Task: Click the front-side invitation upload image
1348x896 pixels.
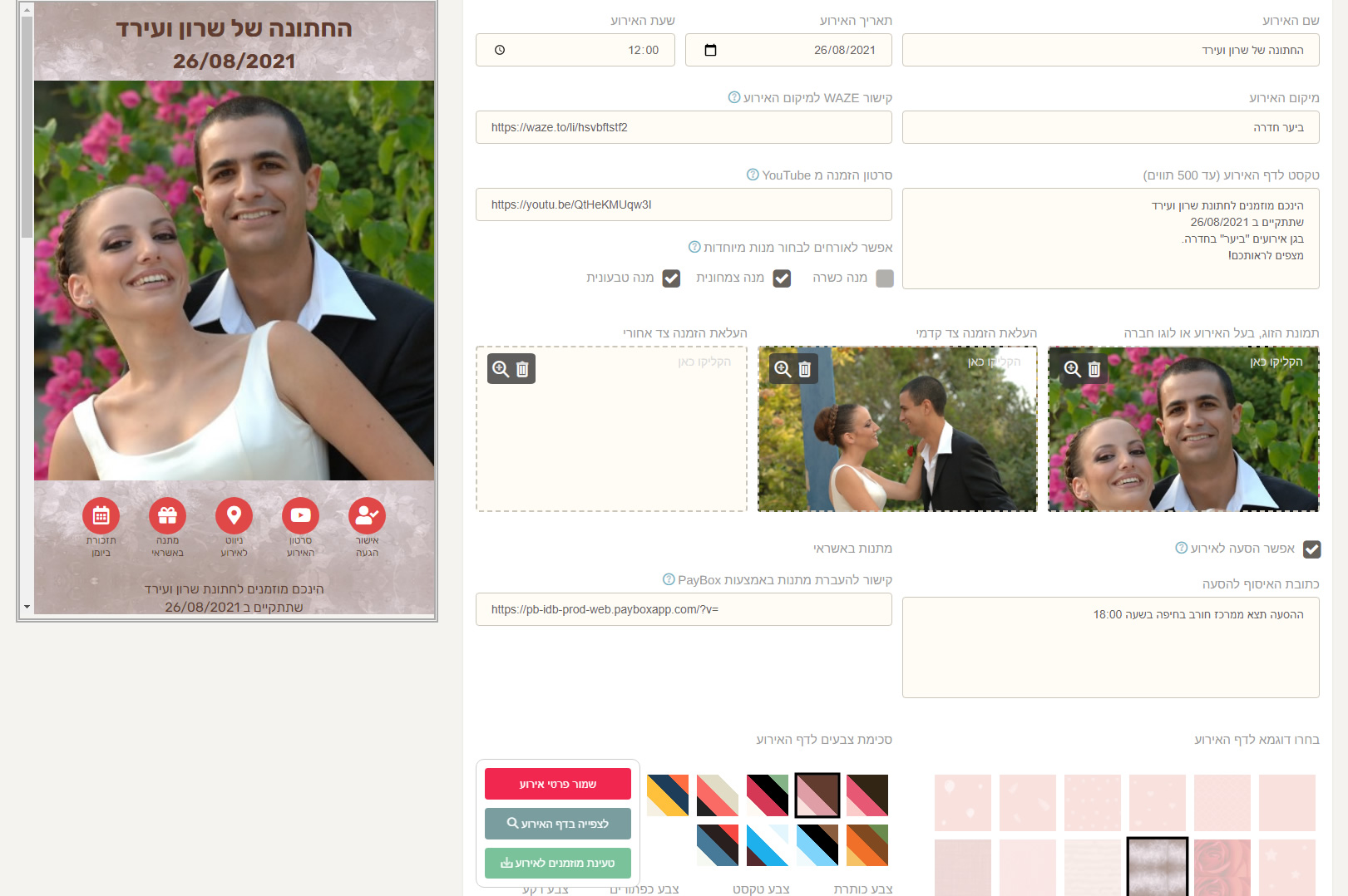Action: click(x=897, y=429)
